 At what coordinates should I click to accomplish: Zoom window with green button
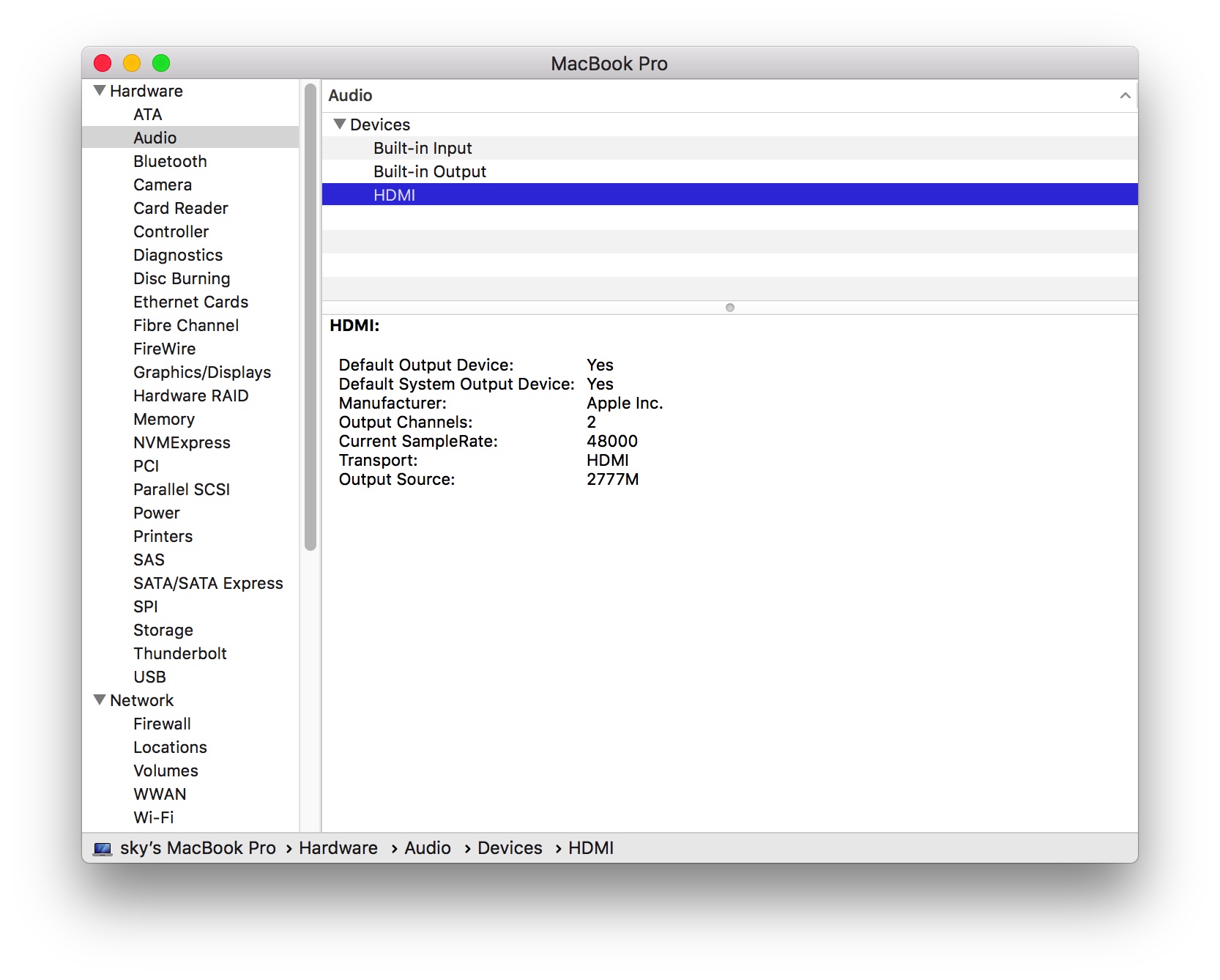pyautogui.click(x=161, y=64)
